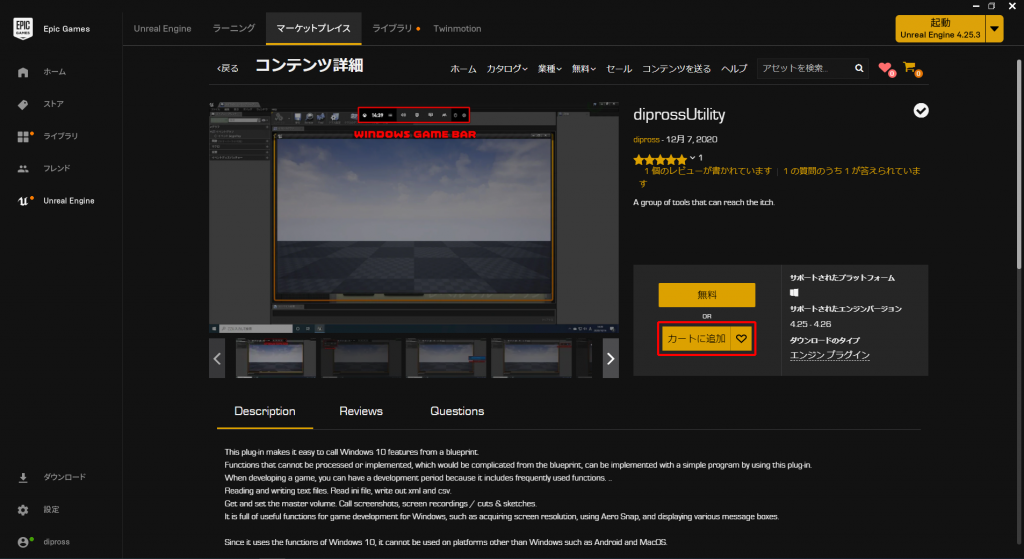The image size is (1024, 559).
Task: Expand the 業種 dropdown menu
Action: [549, 69]
